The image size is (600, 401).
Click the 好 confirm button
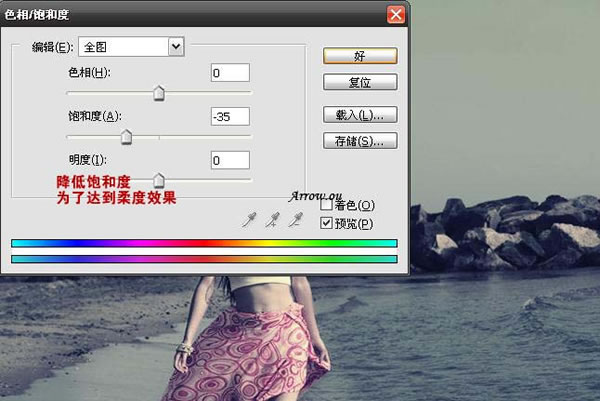[x=360, y=56]
